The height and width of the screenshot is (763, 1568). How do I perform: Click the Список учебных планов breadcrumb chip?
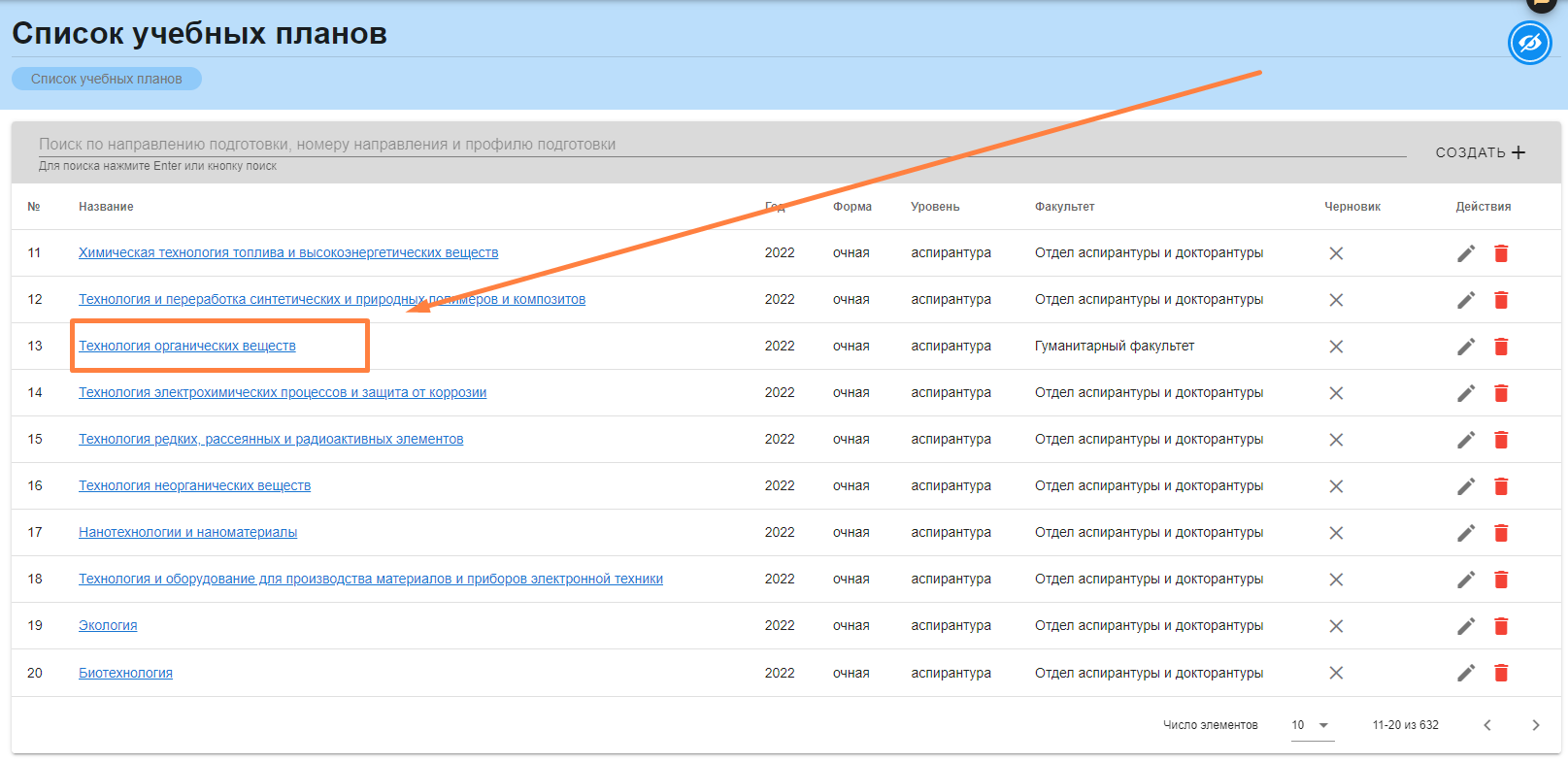click(107, 79)
